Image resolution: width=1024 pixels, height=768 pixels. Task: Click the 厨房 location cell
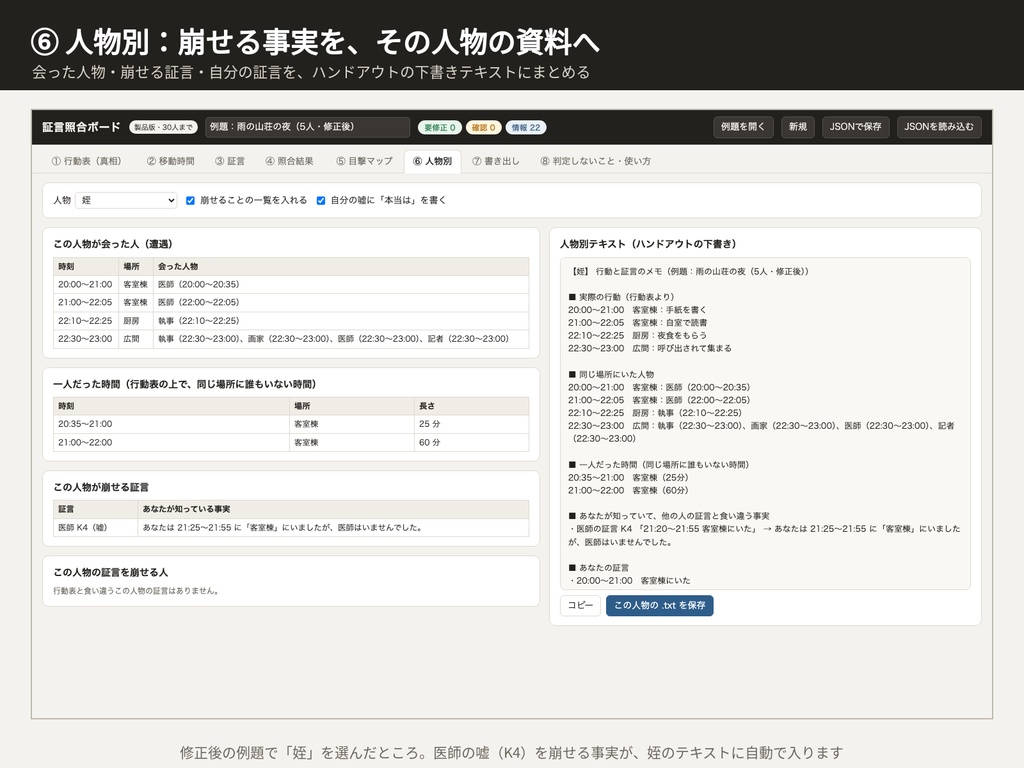click(136, 321)
